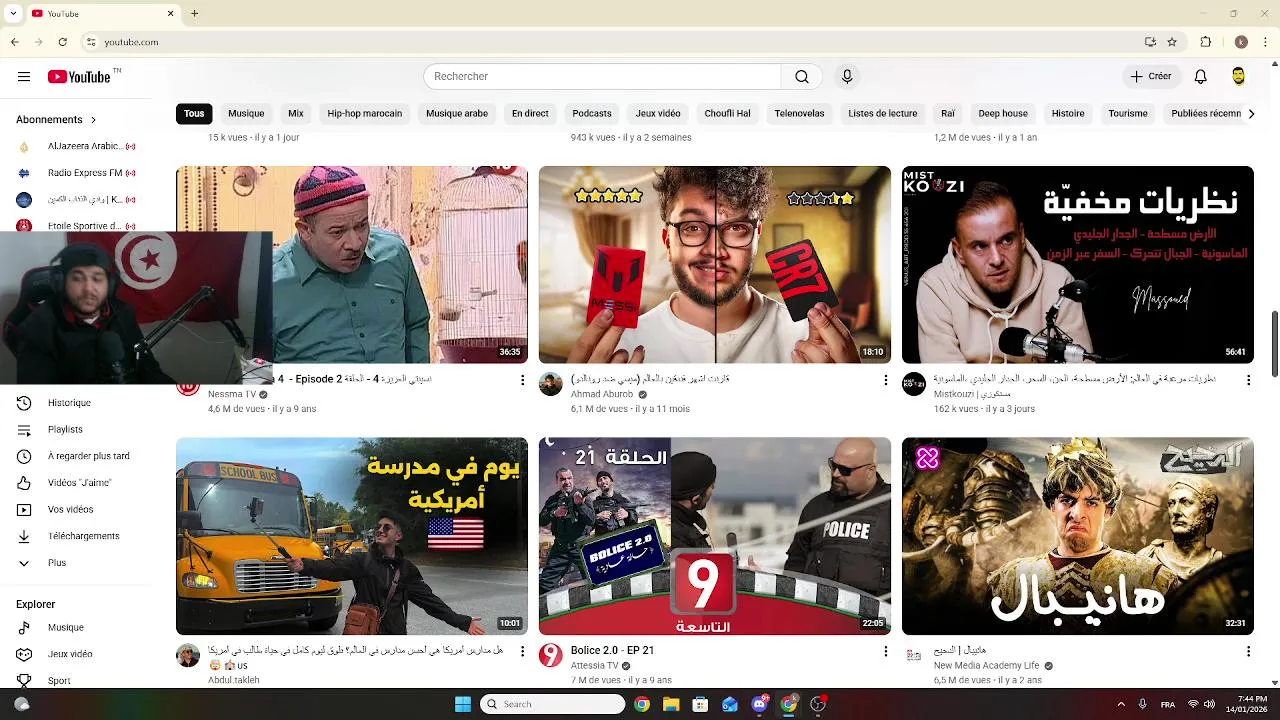1280x720 pixels.
Task: Open options for New Media Academy video
Action: click(1248, 651)
